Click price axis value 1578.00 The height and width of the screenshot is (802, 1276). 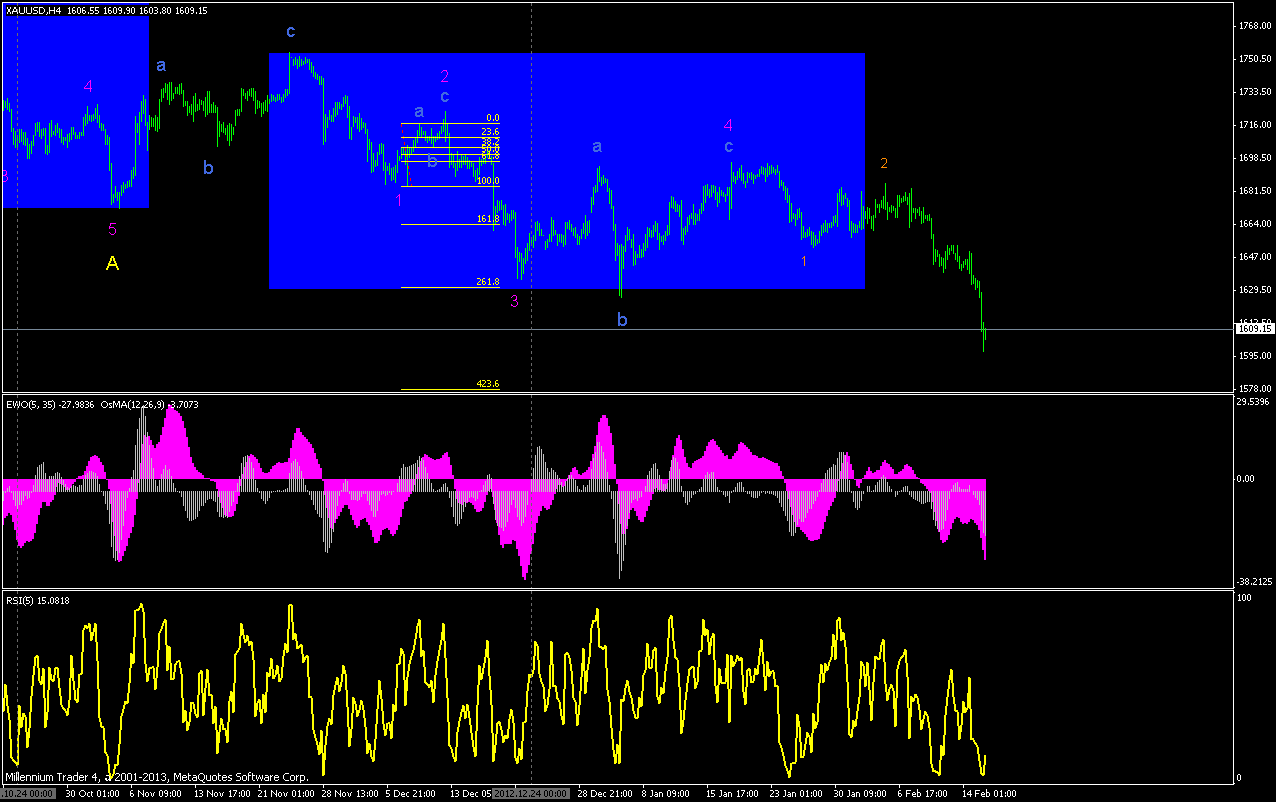click(x=1254, y=389)
